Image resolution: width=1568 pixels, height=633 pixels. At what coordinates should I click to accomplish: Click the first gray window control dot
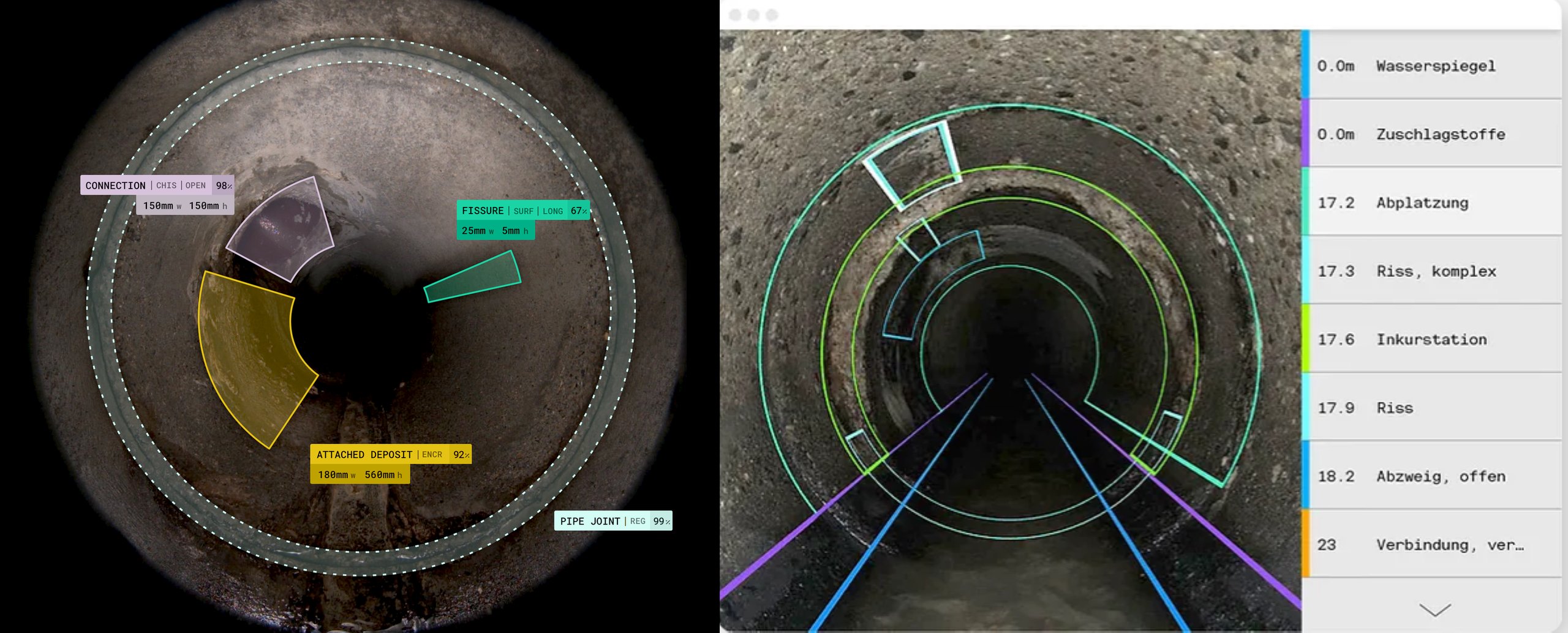(x=735, y=15)
